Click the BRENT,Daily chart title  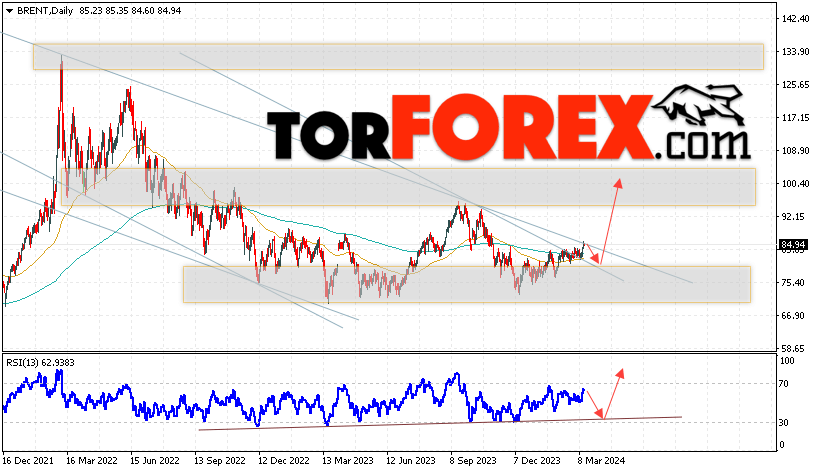pyautogui.click(x=45, y=10)
